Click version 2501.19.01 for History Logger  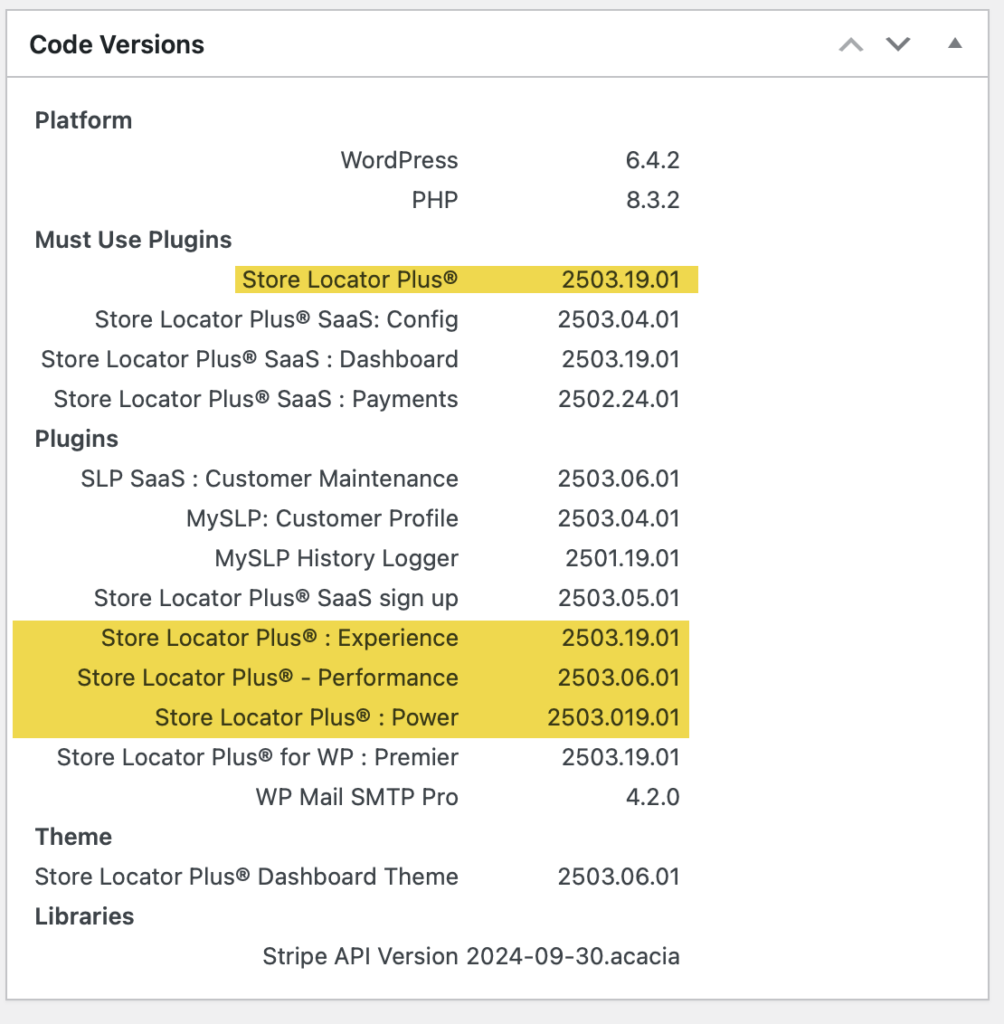623,558
